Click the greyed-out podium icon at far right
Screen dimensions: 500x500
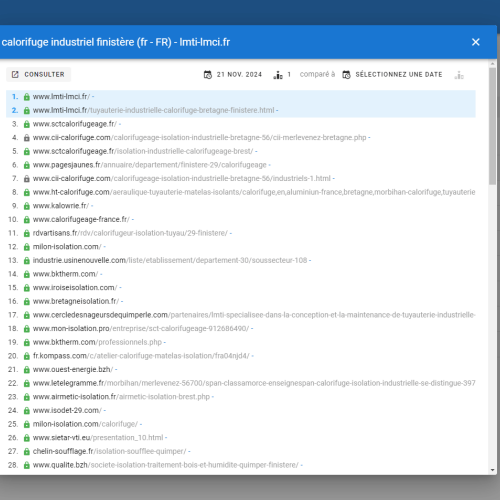pyautogui.click(x=459, y=75)
